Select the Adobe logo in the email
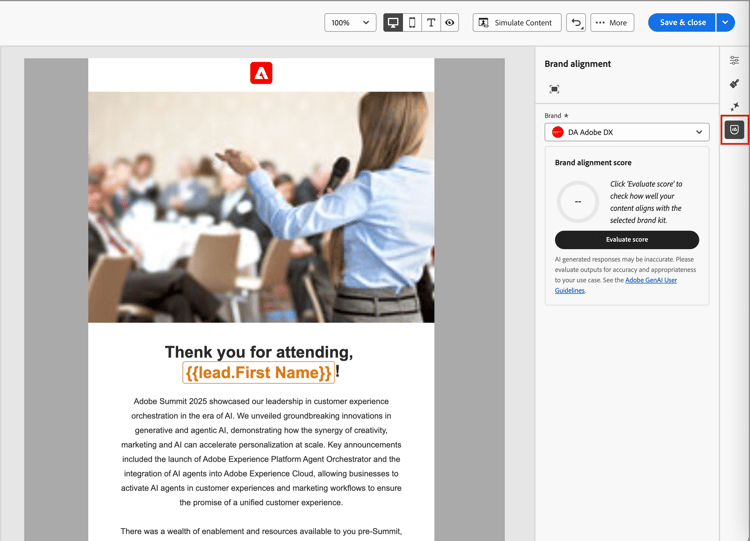The image size is (750, 541). 261,73
